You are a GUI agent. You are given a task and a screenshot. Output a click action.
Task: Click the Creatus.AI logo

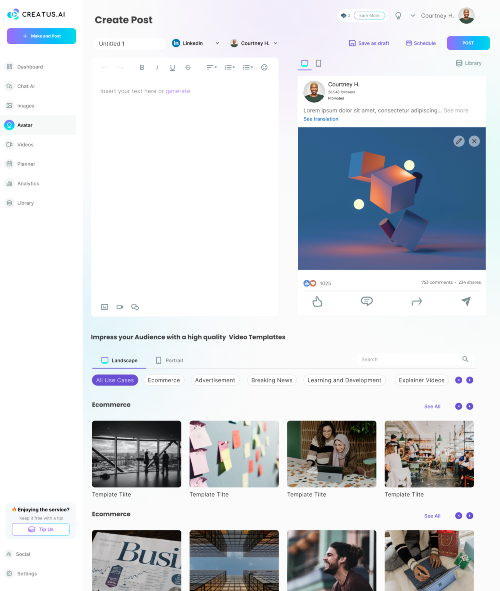36,14
